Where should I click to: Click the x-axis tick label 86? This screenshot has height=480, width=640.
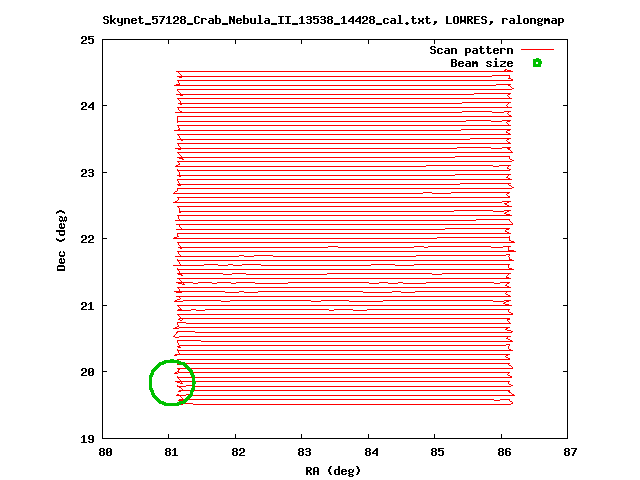click(504, 452)
